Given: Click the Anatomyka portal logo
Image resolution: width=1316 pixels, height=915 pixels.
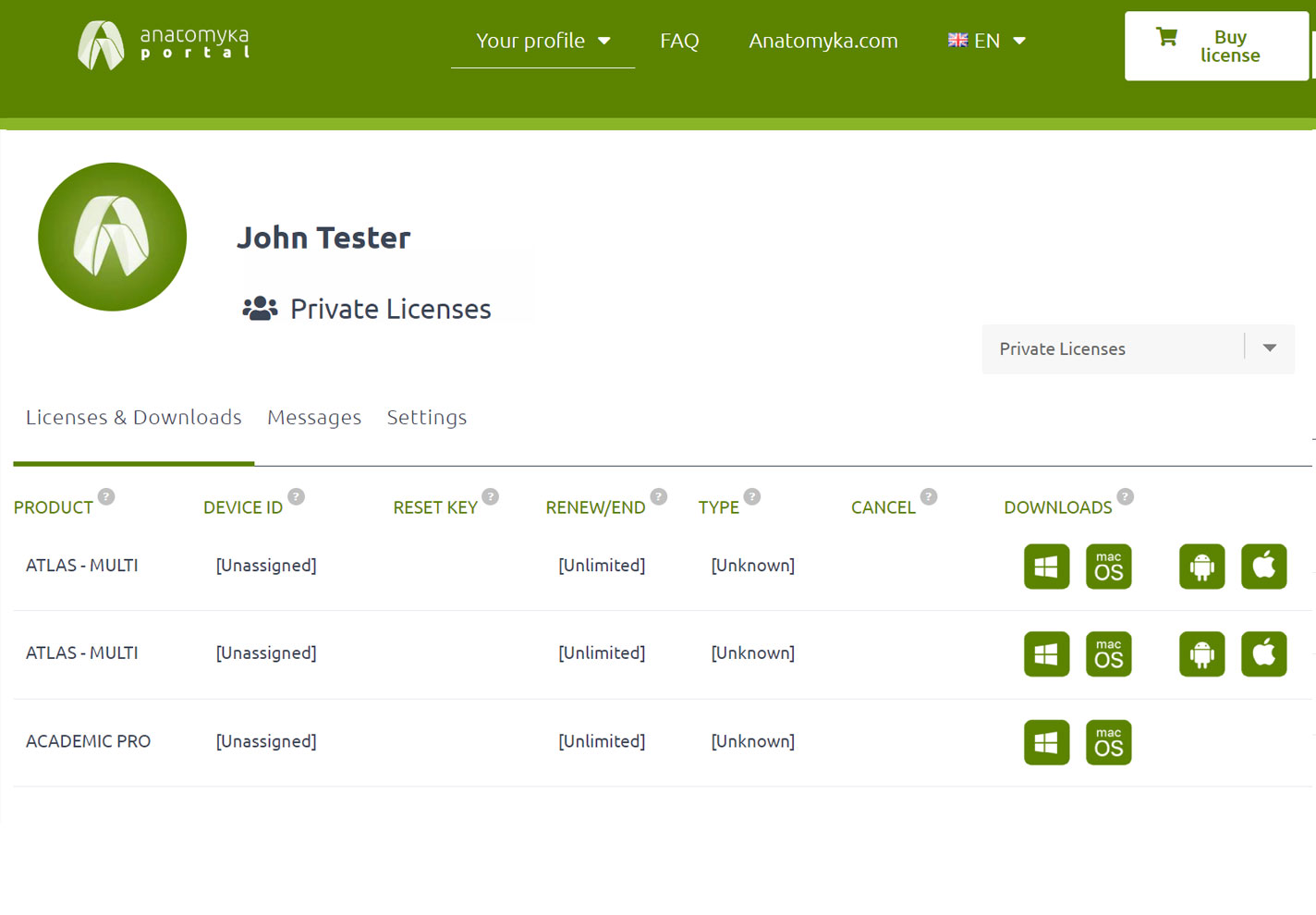Looking at the screenshot, I should 164,44.
